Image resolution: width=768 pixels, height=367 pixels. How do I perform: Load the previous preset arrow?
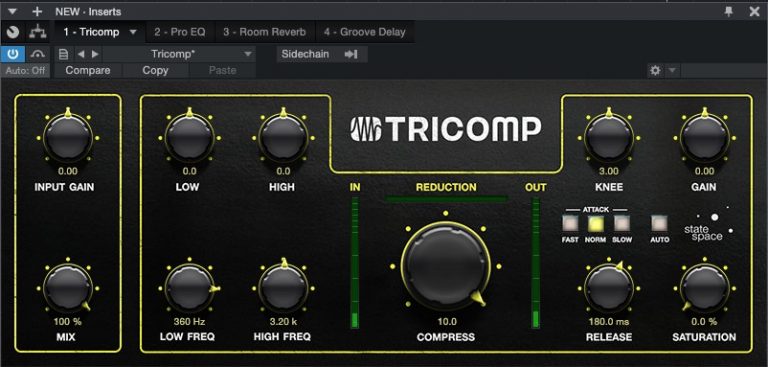(81, 54)
